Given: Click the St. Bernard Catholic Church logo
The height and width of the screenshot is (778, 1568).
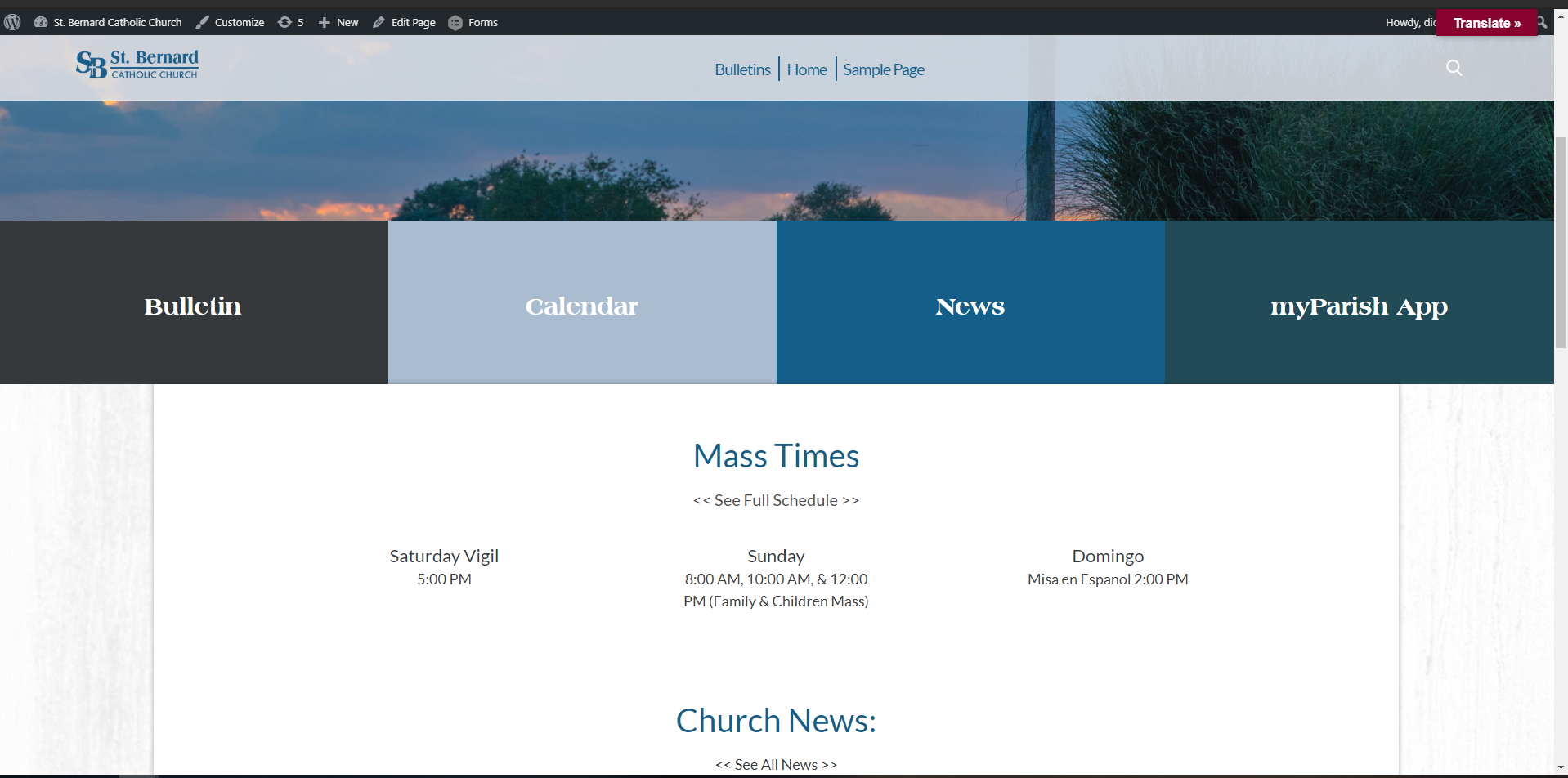Looking at the screenshot, I should coord(137,65).
